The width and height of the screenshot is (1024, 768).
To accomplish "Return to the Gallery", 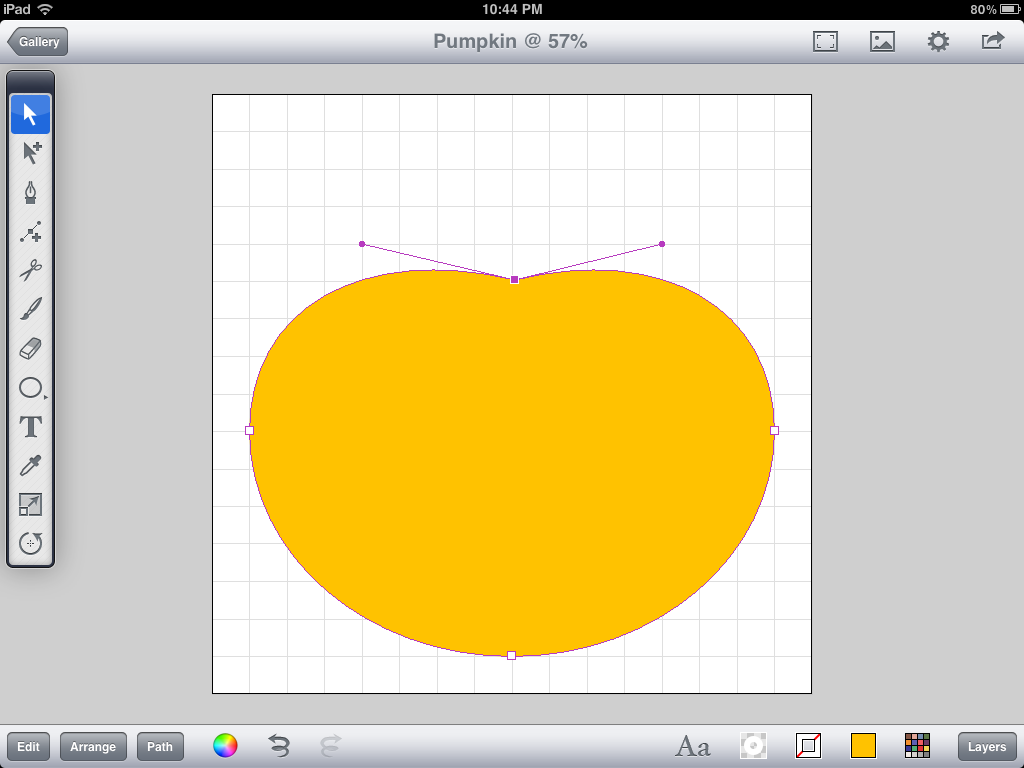I will (x=37, y=41).
